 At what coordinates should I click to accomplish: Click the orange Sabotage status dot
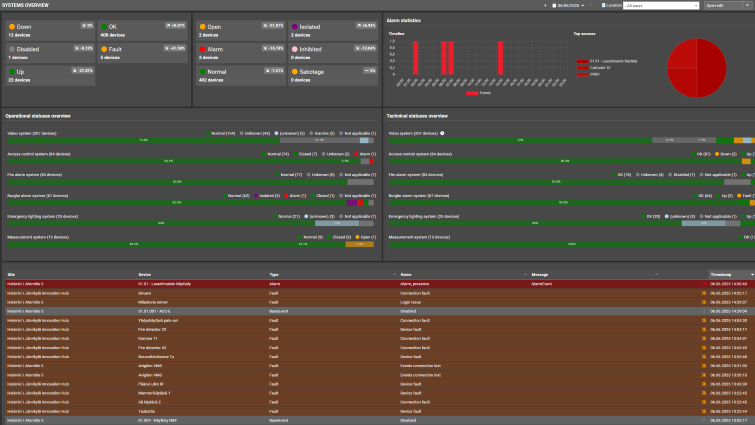(x=295, y=72)
